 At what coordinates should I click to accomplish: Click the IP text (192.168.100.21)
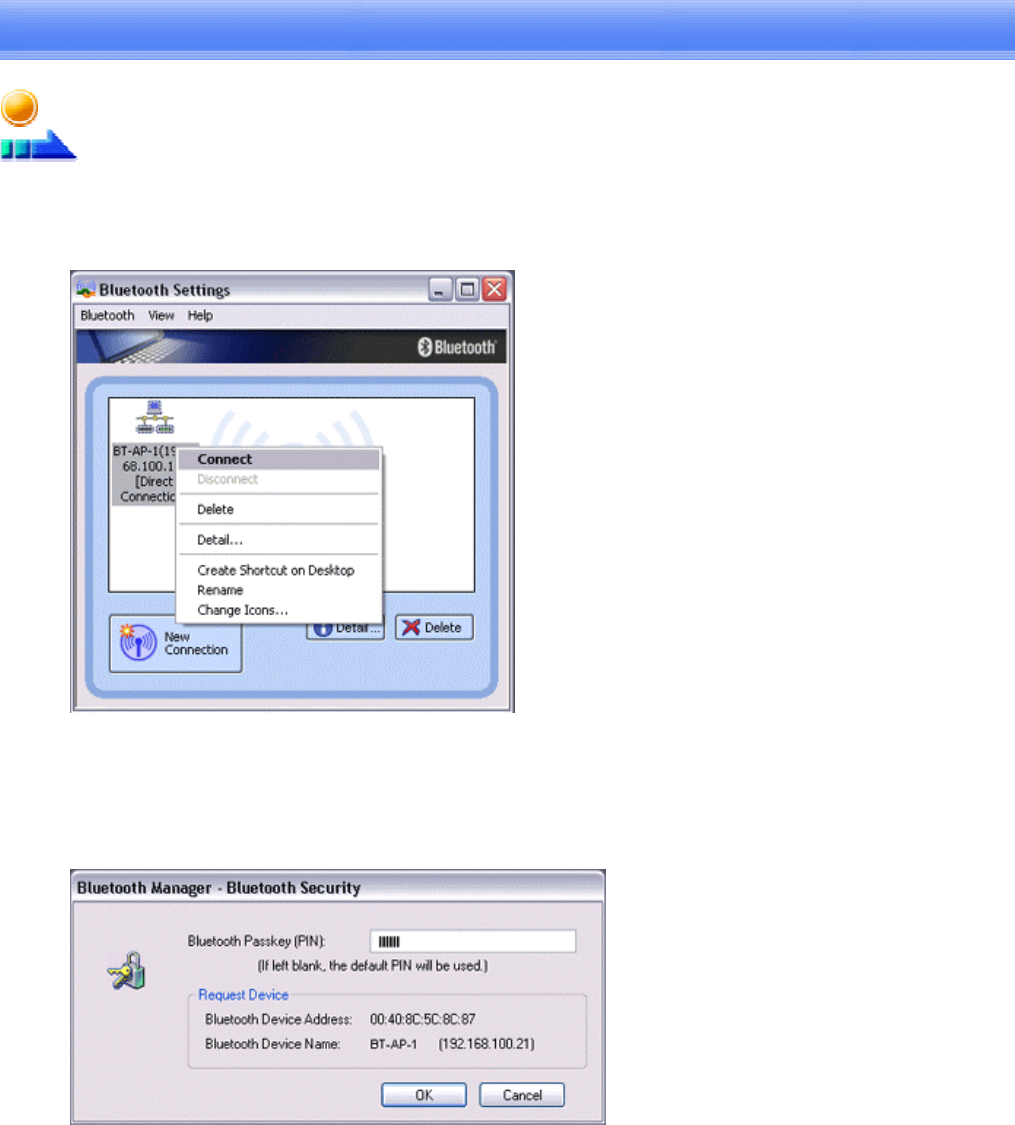(x=486, y=1044)
